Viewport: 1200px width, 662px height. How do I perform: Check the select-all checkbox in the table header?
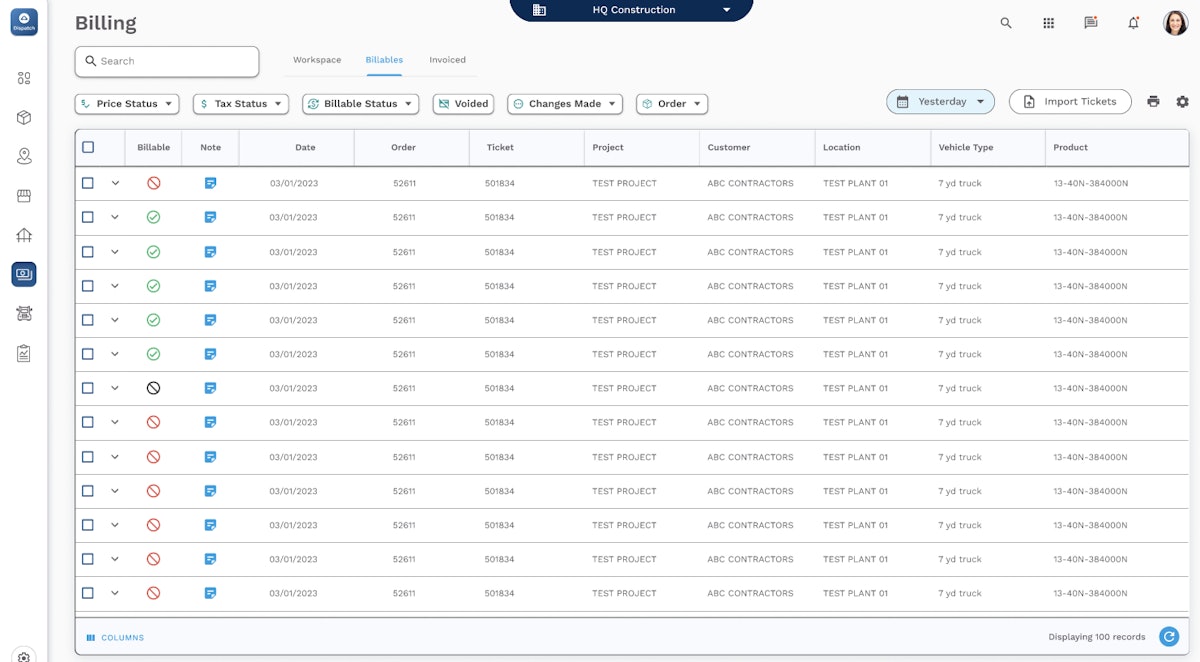point(87,147)
